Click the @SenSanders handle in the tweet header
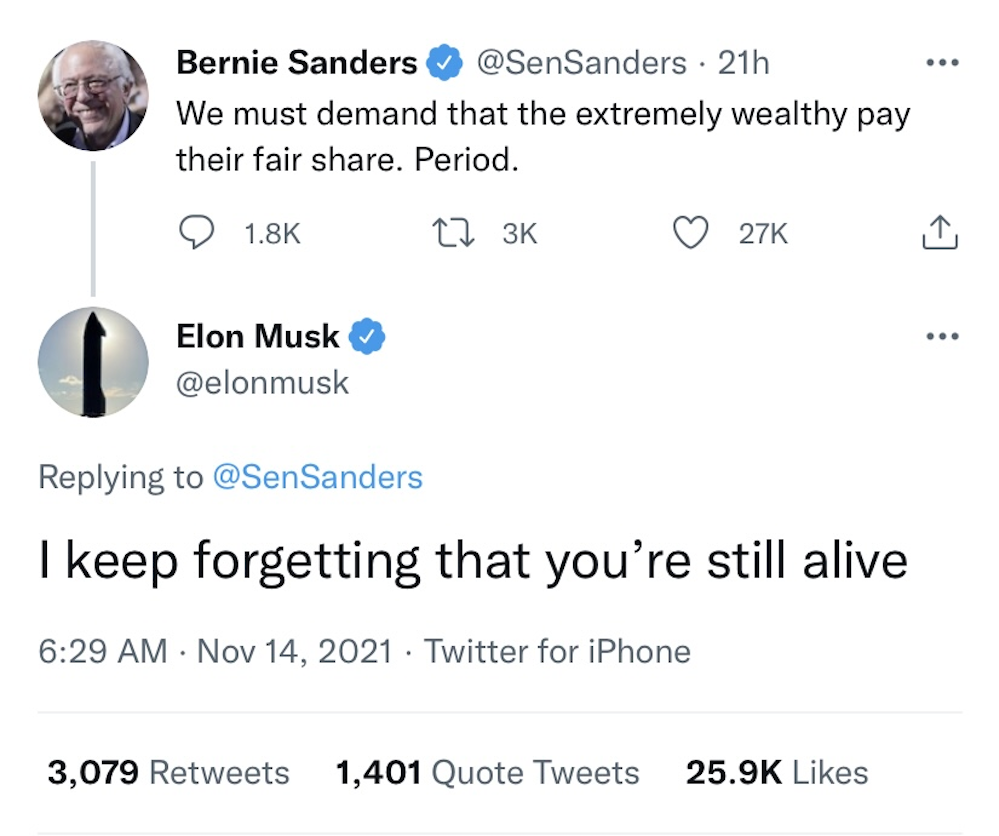Viewport: 999px width, 836px height. (x=581, y=64)
